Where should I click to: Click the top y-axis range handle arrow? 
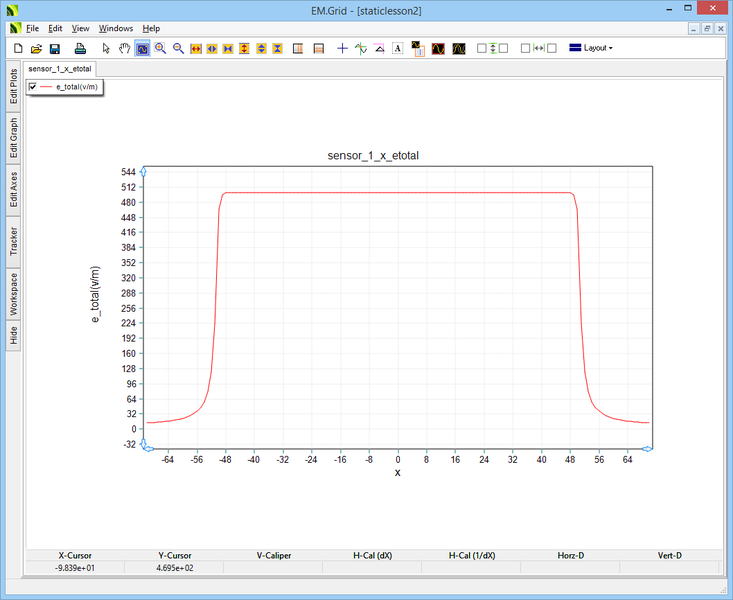point(143,173)
